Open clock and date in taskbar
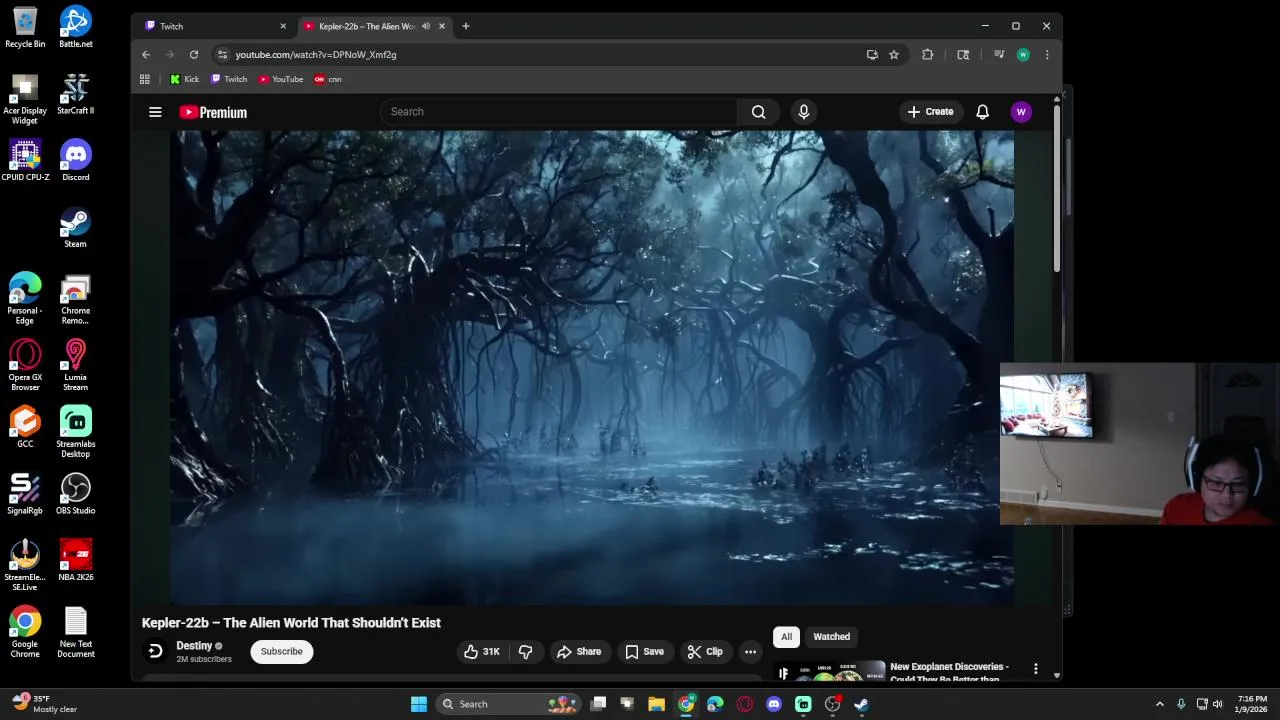The width and height of the screenshot is (1280, 720). [1252, 704]
